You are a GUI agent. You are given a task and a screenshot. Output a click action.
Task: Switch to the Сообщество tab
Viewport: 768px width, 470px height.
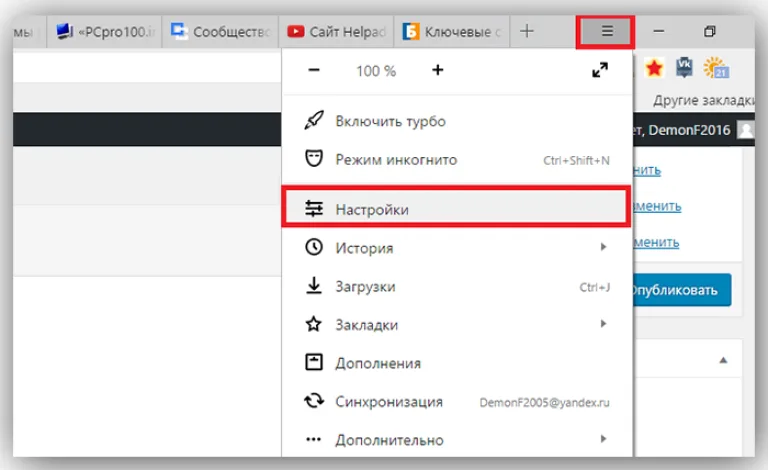(x=220, y=32)
